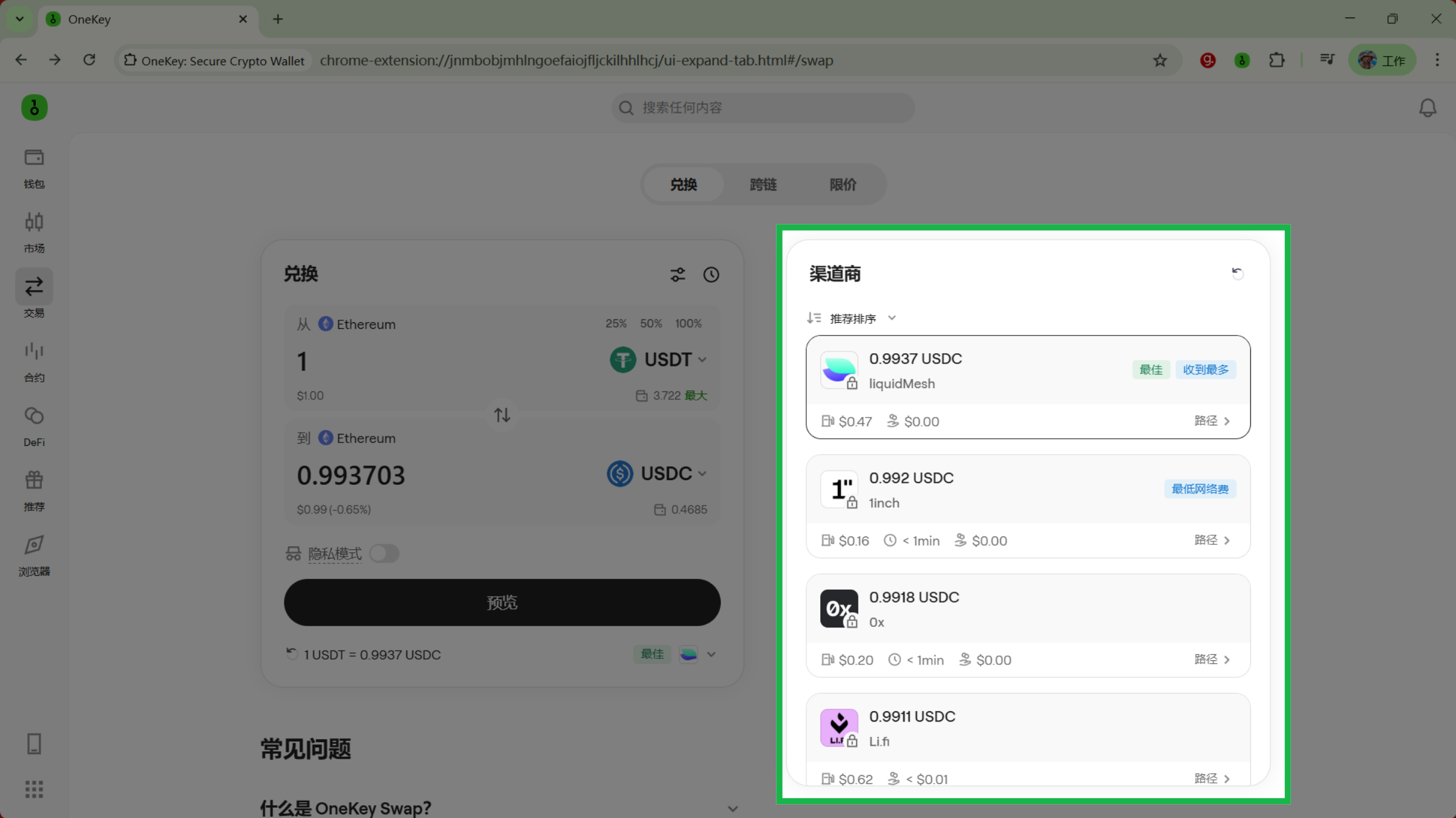Click the search anything (搜索任何内容) field

763,107
